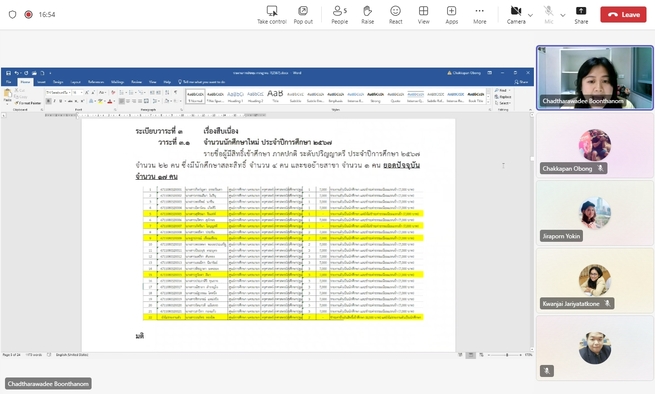Click the language indicator in Word status bar
The image size is (655, 394).
pos(72,355)
